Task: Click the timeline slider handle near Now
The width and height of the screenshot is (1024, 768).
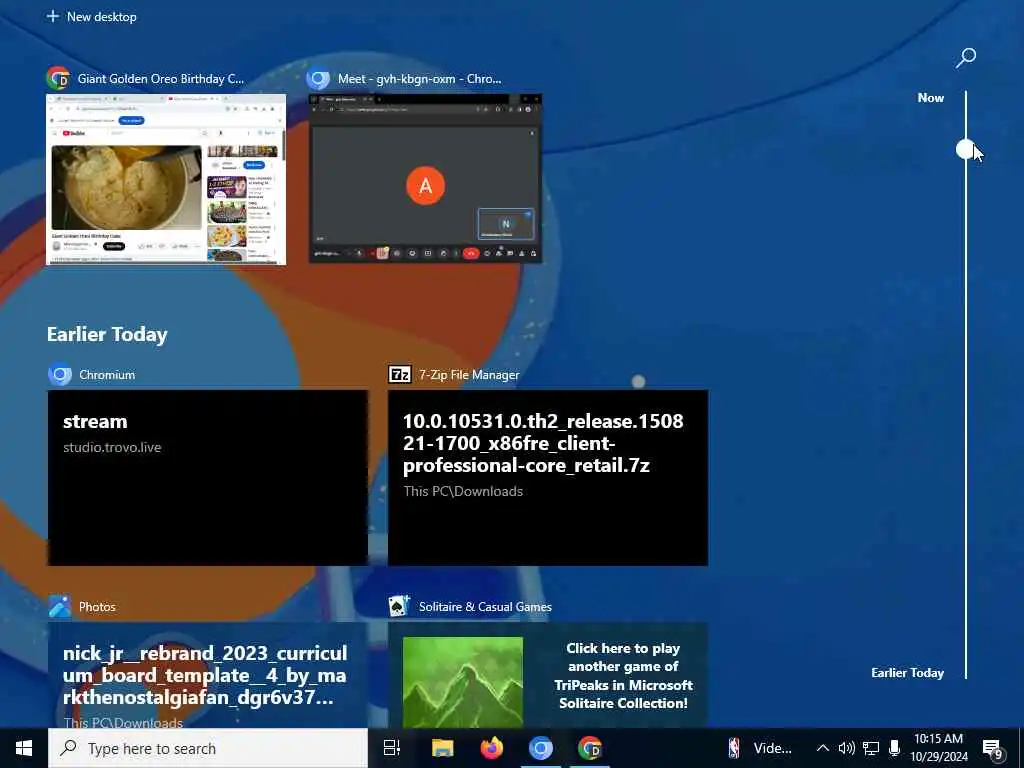Action: pyautogui.click(x=965, y=149)
